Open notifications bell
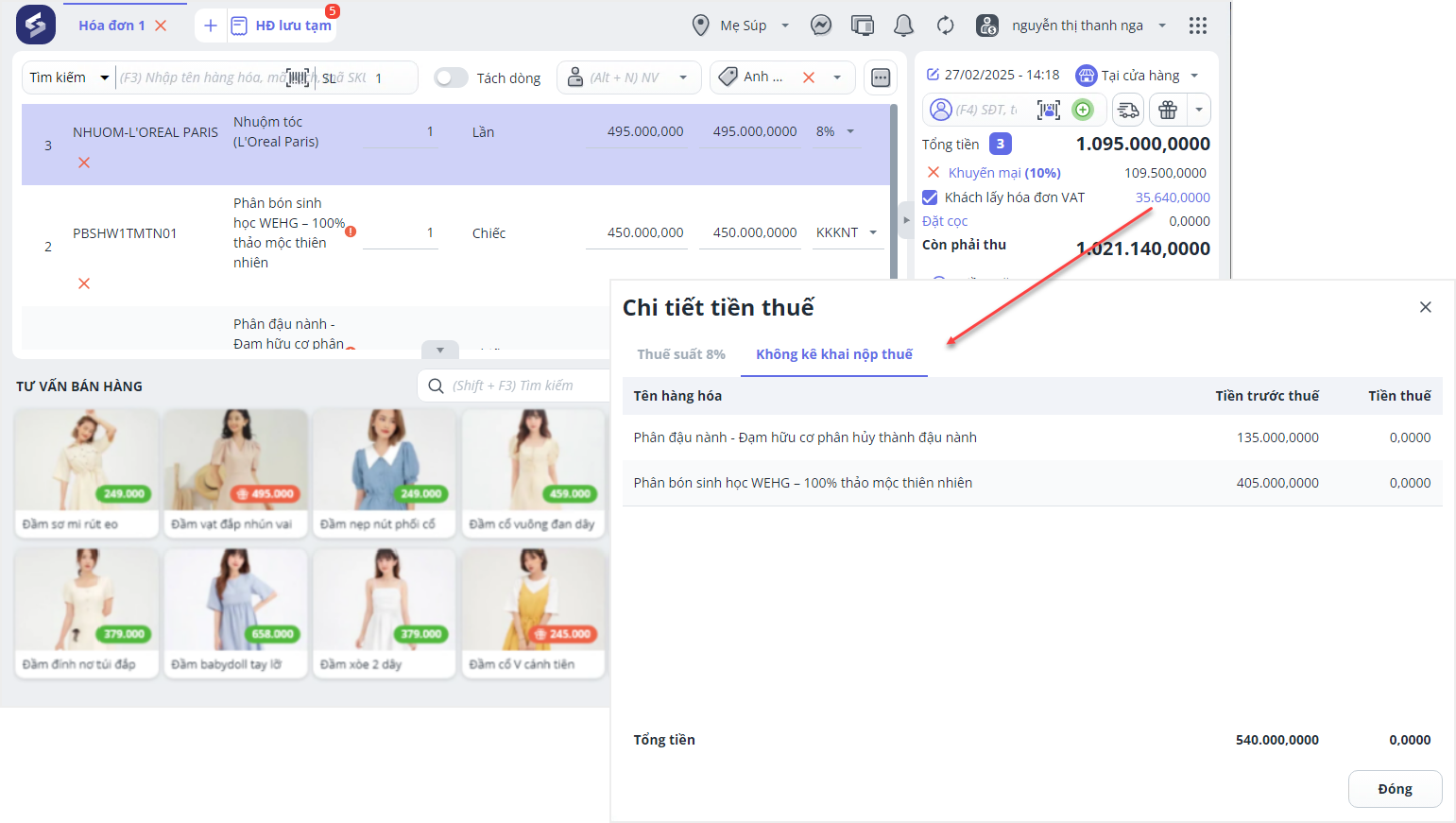This screenshot has width=1456, height=823. pos(903,26)
